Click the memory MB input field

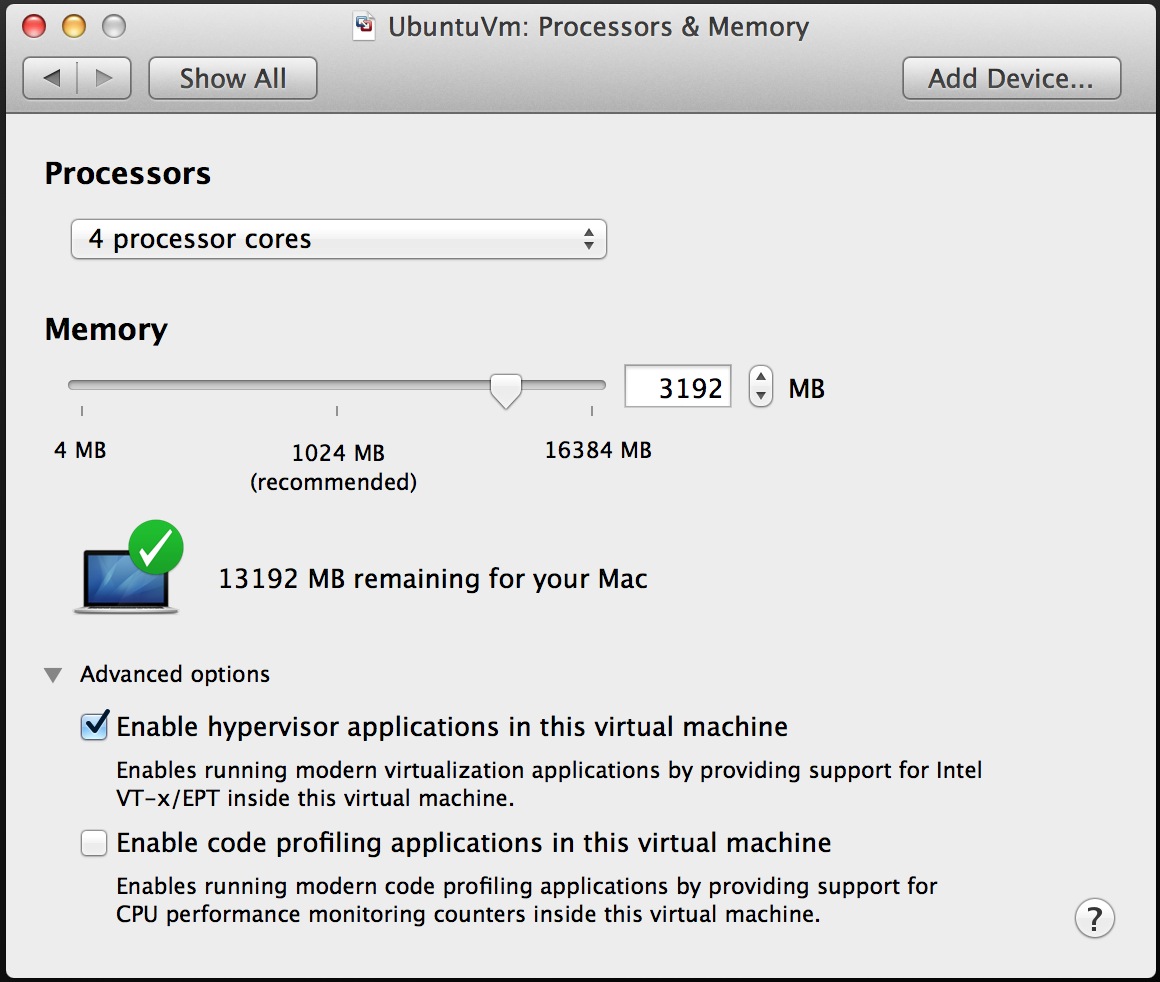pos(678,387)
